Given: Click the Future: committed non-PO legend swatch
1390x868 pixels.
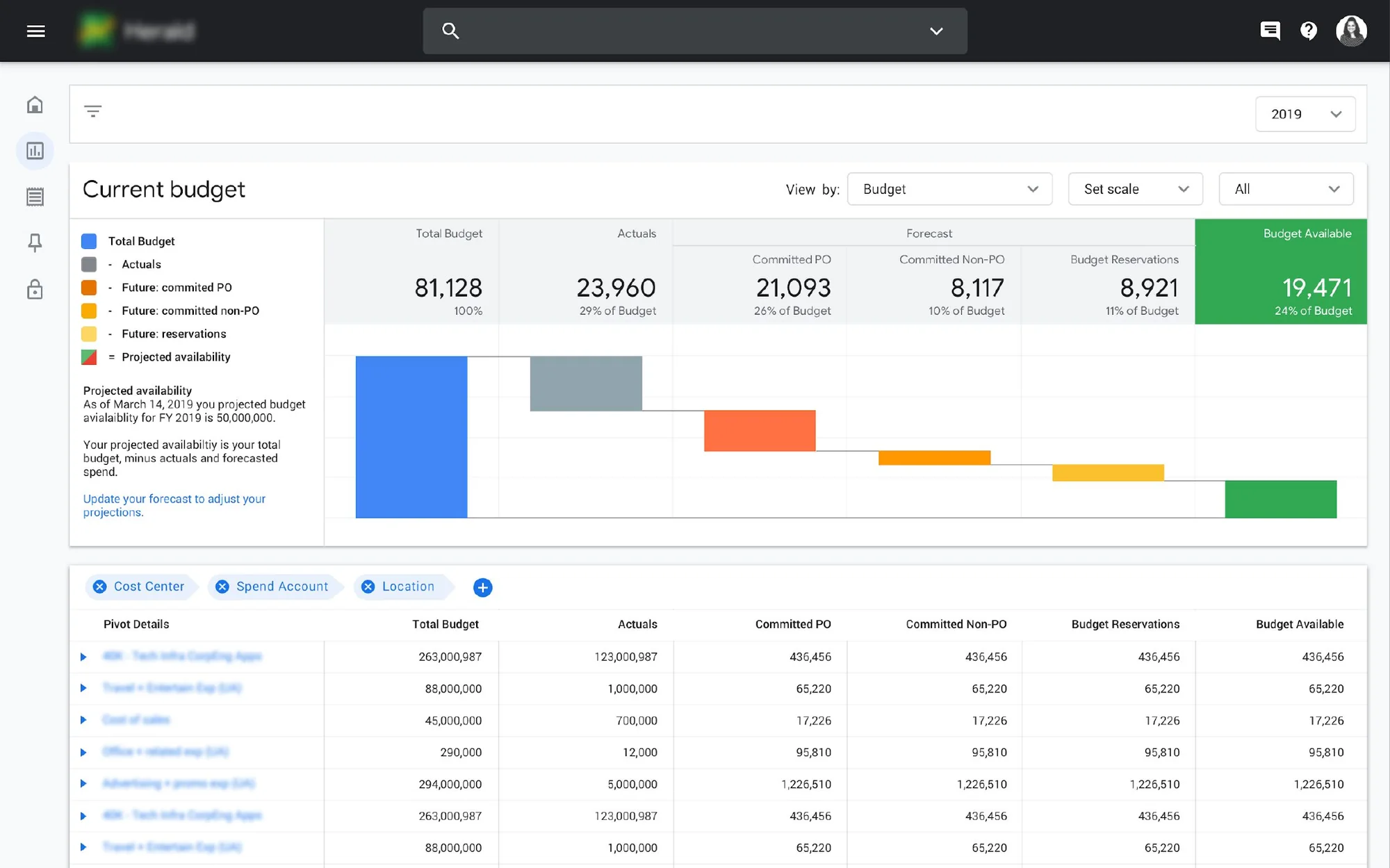Looking at the screenshot, I should [89, 311].
